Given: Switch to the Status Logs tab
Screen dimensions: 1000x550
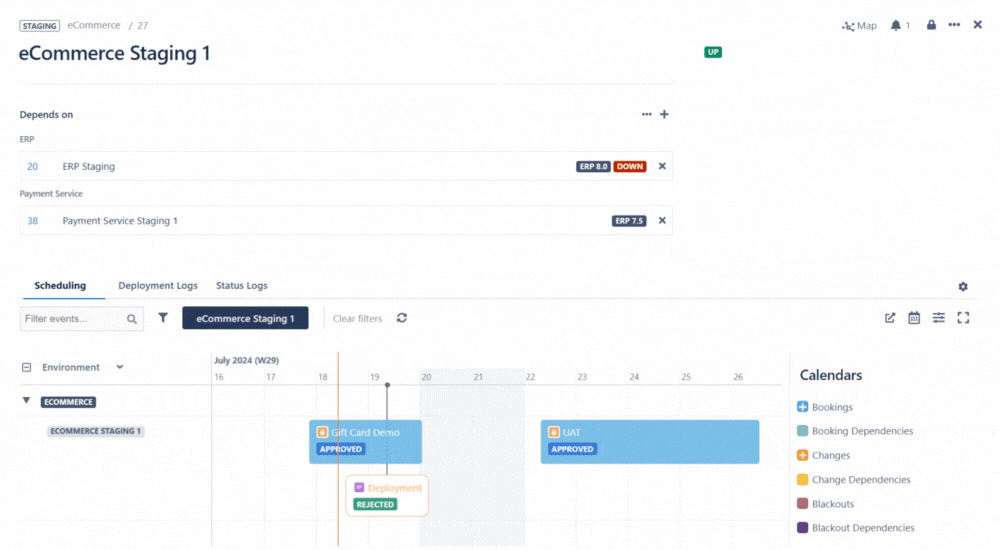Looking at the screenshot, I should tap(241, 286).
